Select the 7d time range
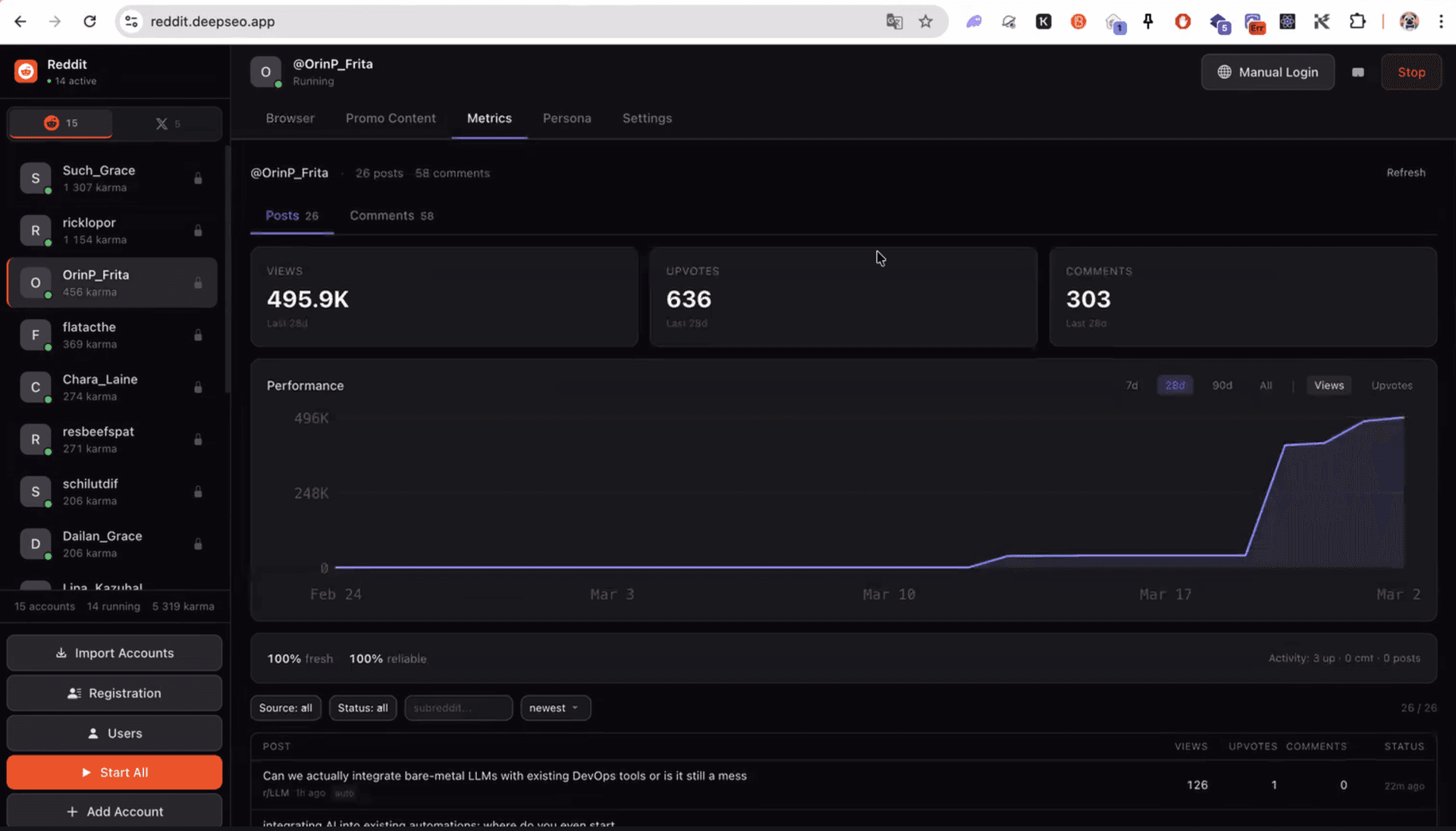This screenshot has height=831, width=1456. pos(1131,384)
